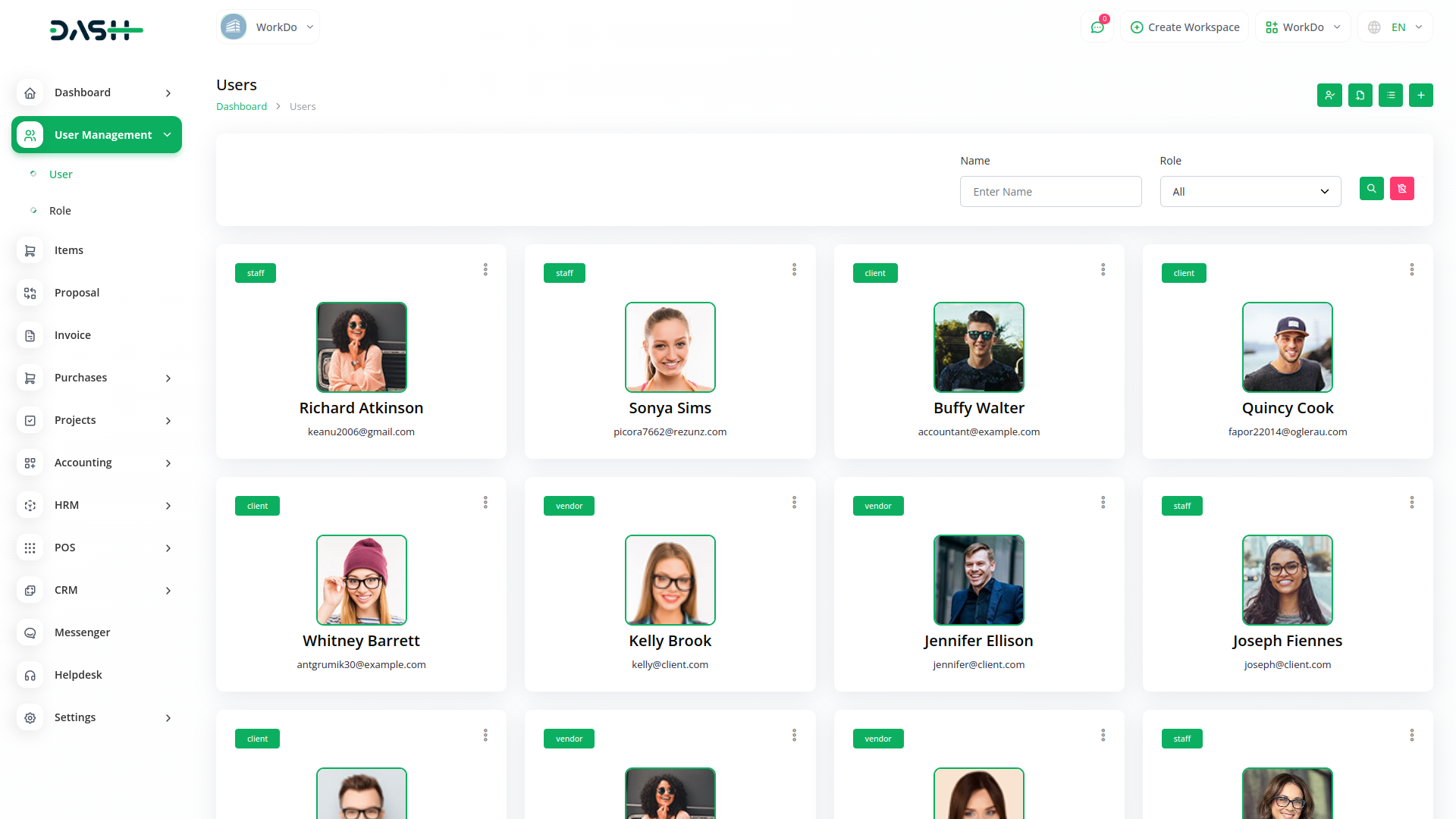Export users with the file export icon
Viewport: 1456px width, 819px height.
(1360, 95)
